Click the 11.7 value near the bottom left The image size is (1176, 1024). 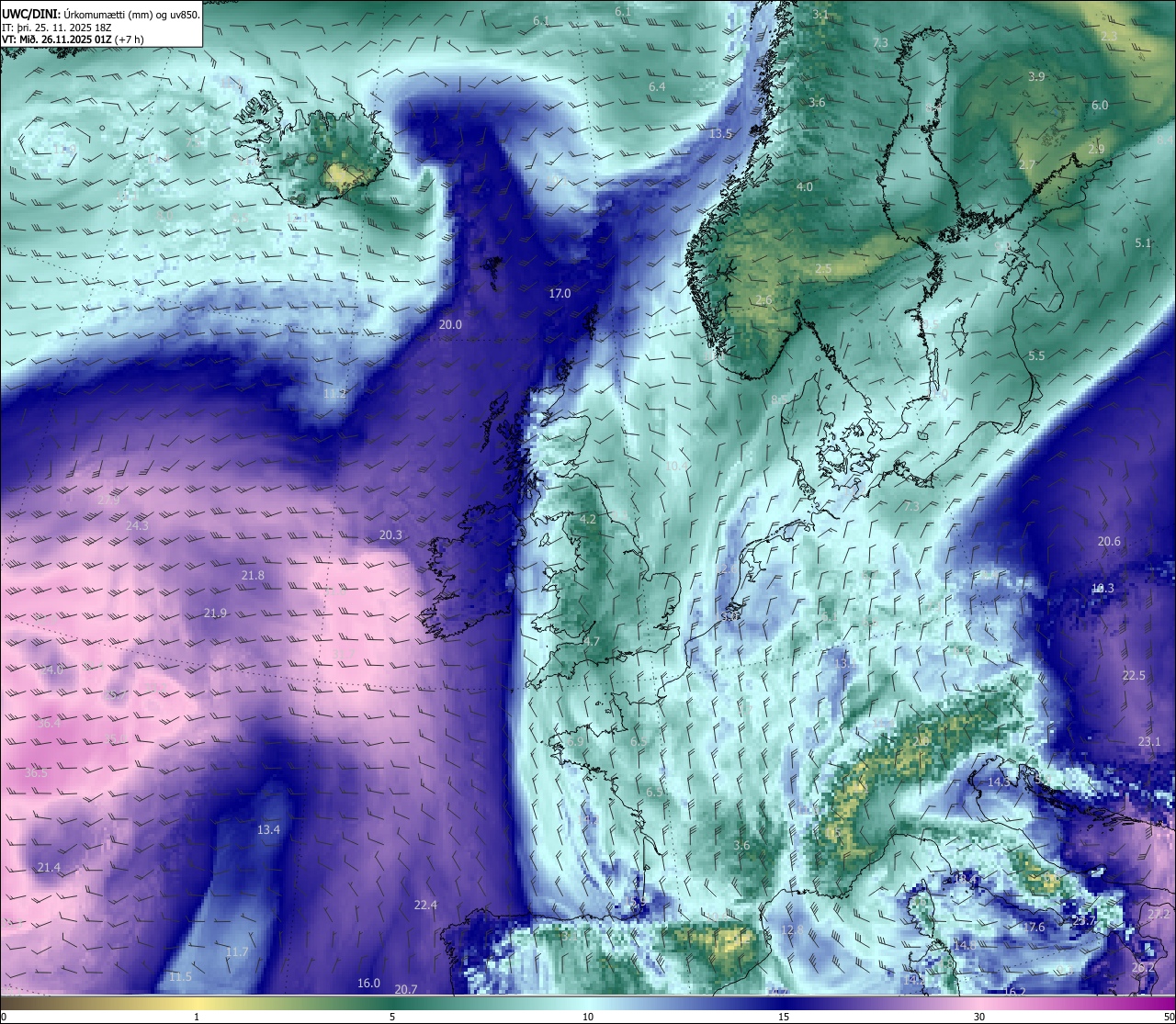[237, 952]
